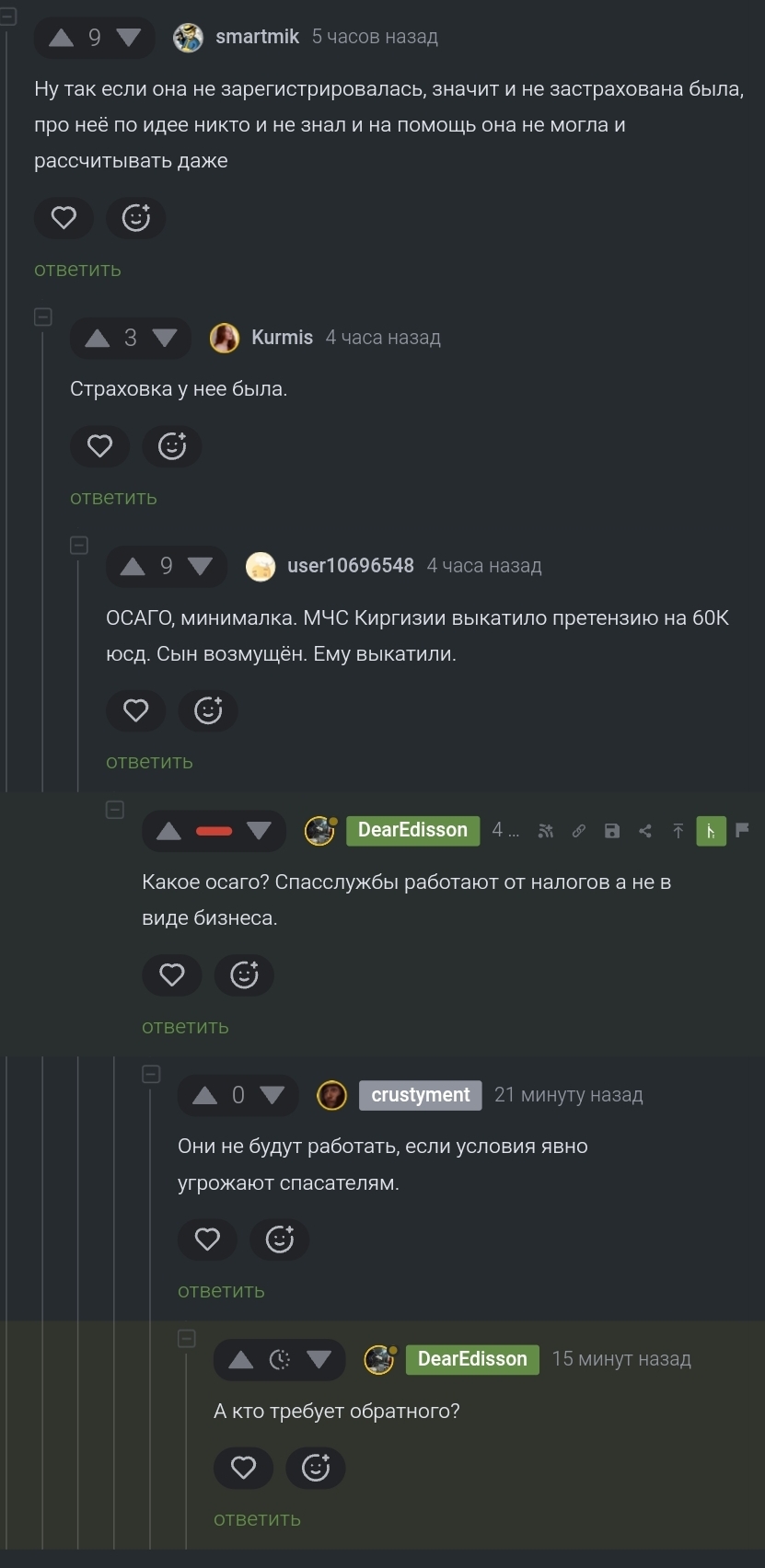Jump to parent comment using the up-arrow icon
The width and height of the screenshot is (765, 1568).
pyautogui.click(x=678, y=831)
